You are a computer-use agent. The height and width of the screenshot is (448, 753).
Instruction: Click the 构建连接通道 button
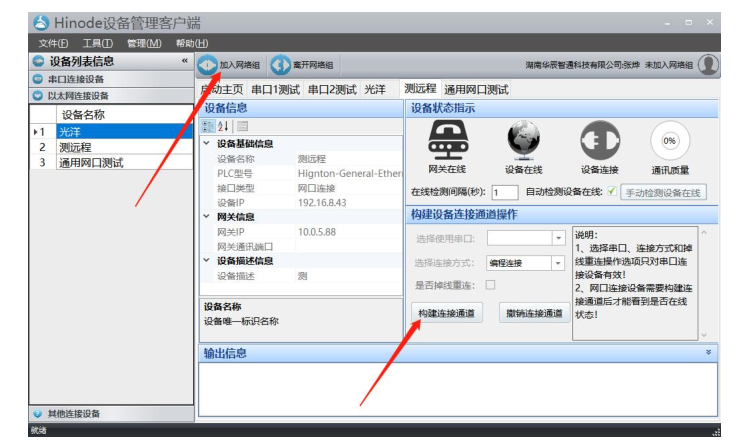(447, 314)
